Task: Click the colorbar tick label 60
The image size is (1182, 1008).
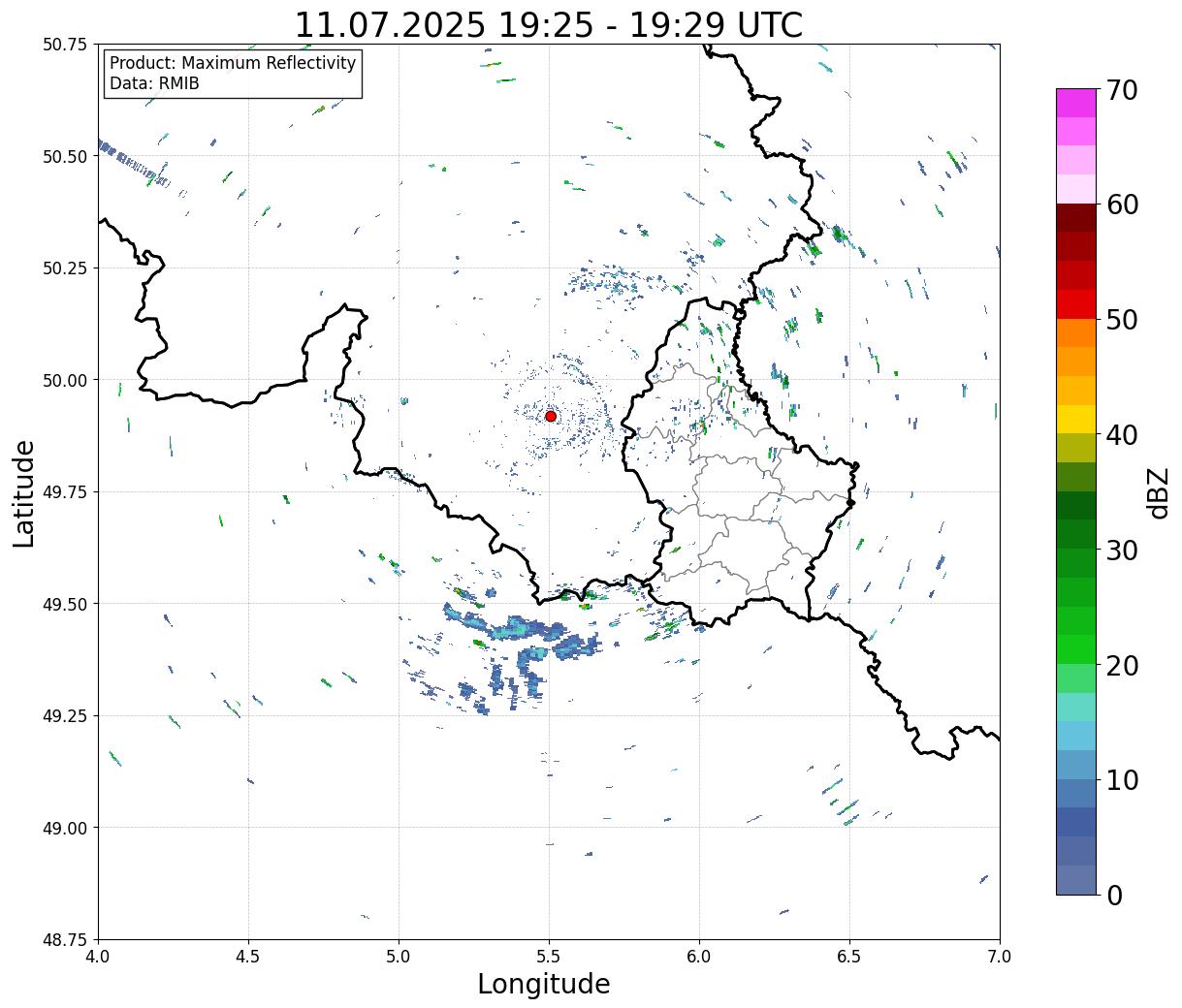Action: click(1122, 205)
